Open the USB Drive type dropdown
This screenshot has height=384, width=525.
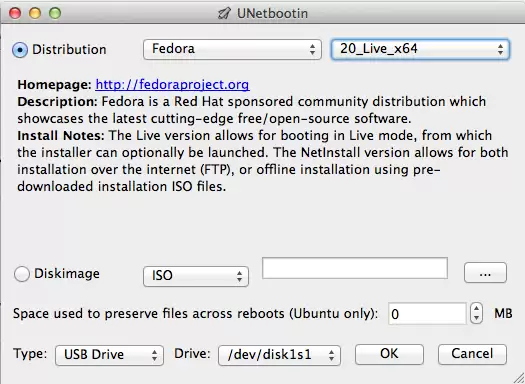click(109, 355)
